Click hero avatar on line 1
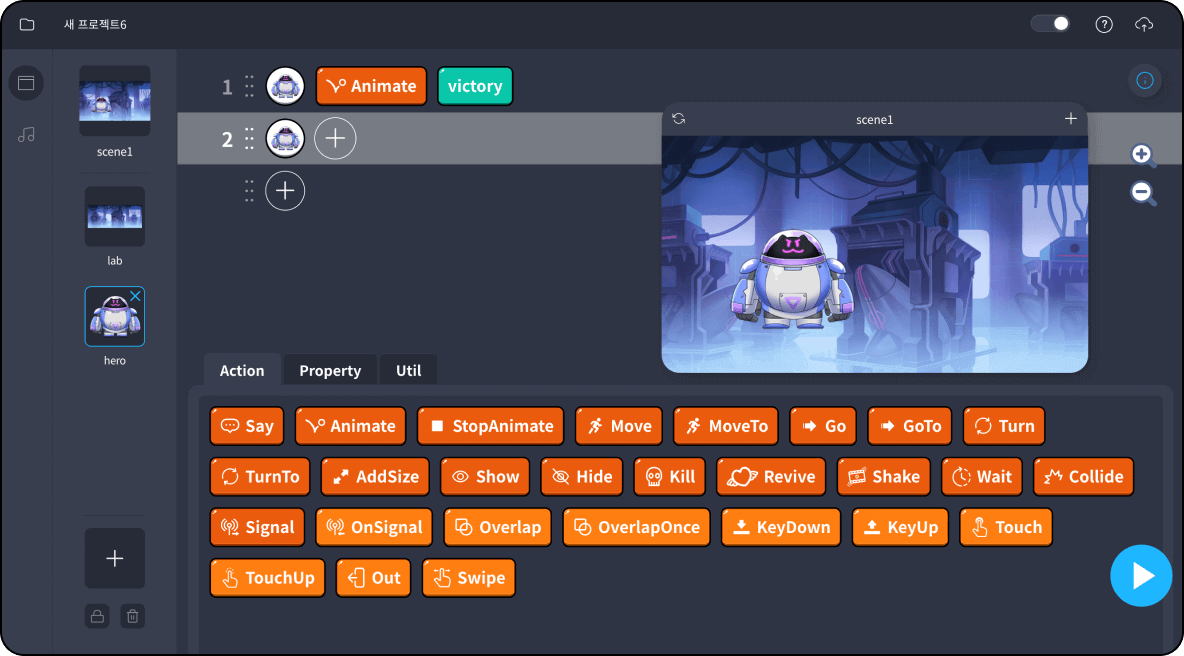The image size is (1184, 656). [x=285, y=86]
